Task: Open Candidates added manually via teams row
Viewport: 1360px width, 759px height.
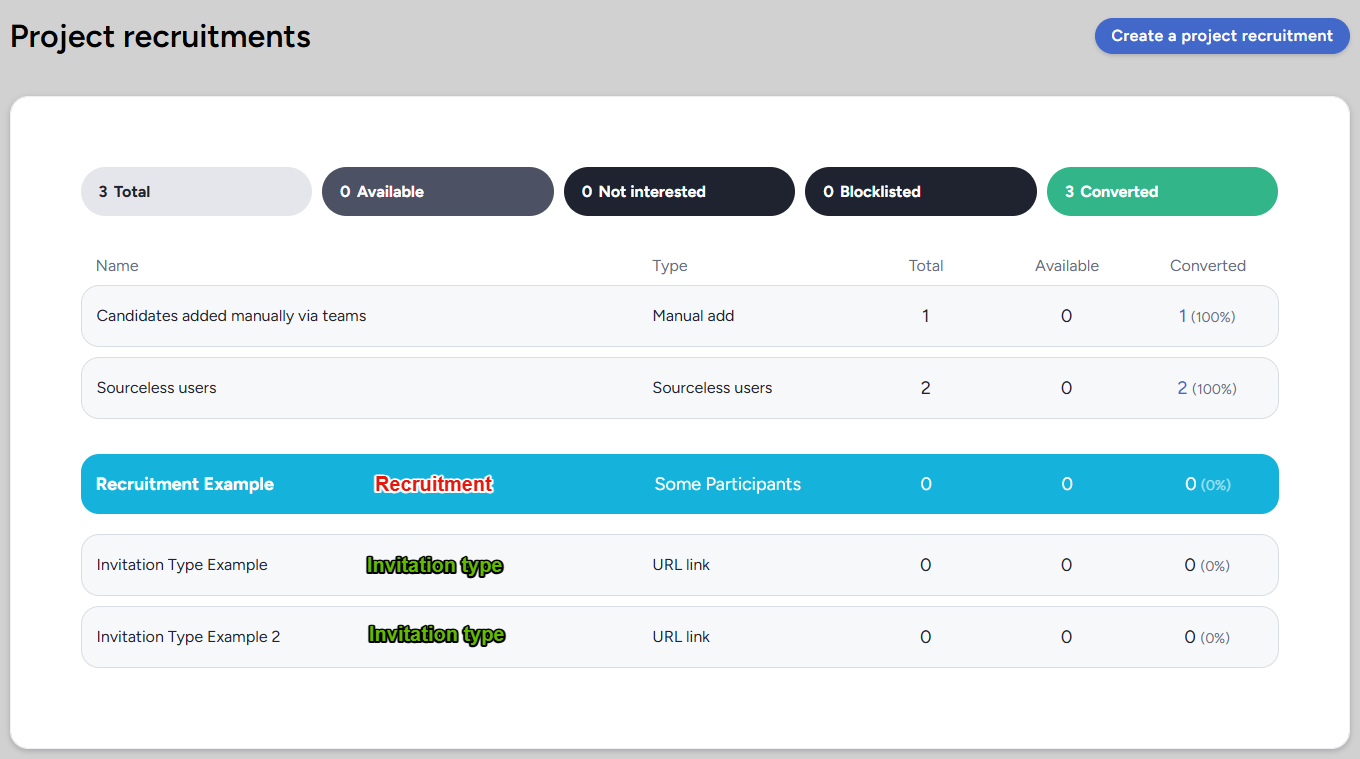Action: [680, 316]
